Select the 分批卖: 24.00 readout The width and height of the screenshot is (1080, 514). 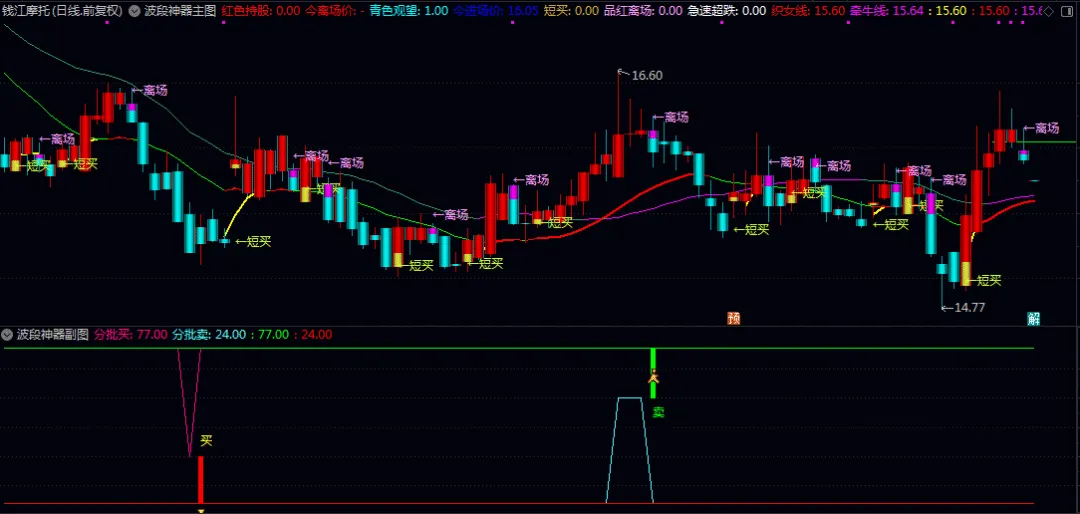point(209,335)
